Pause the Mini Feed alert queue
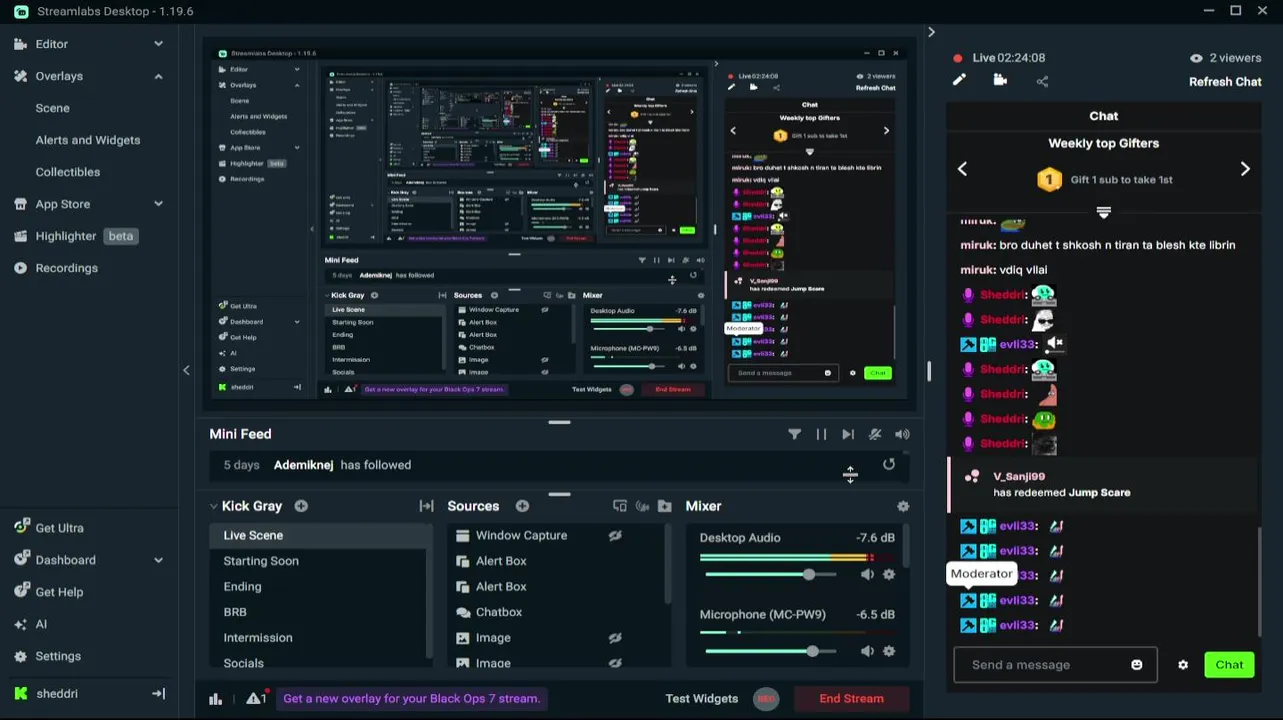This screenshot has width=1283, height=720. [821, 434]
